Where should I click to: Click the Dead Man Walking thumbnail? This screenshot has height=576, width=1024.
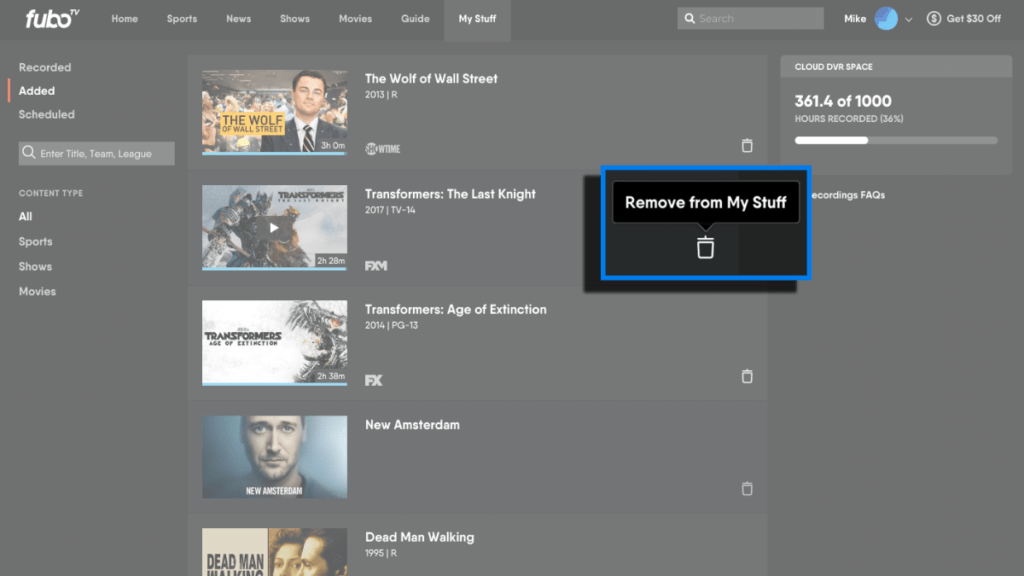tap(274, 551)
